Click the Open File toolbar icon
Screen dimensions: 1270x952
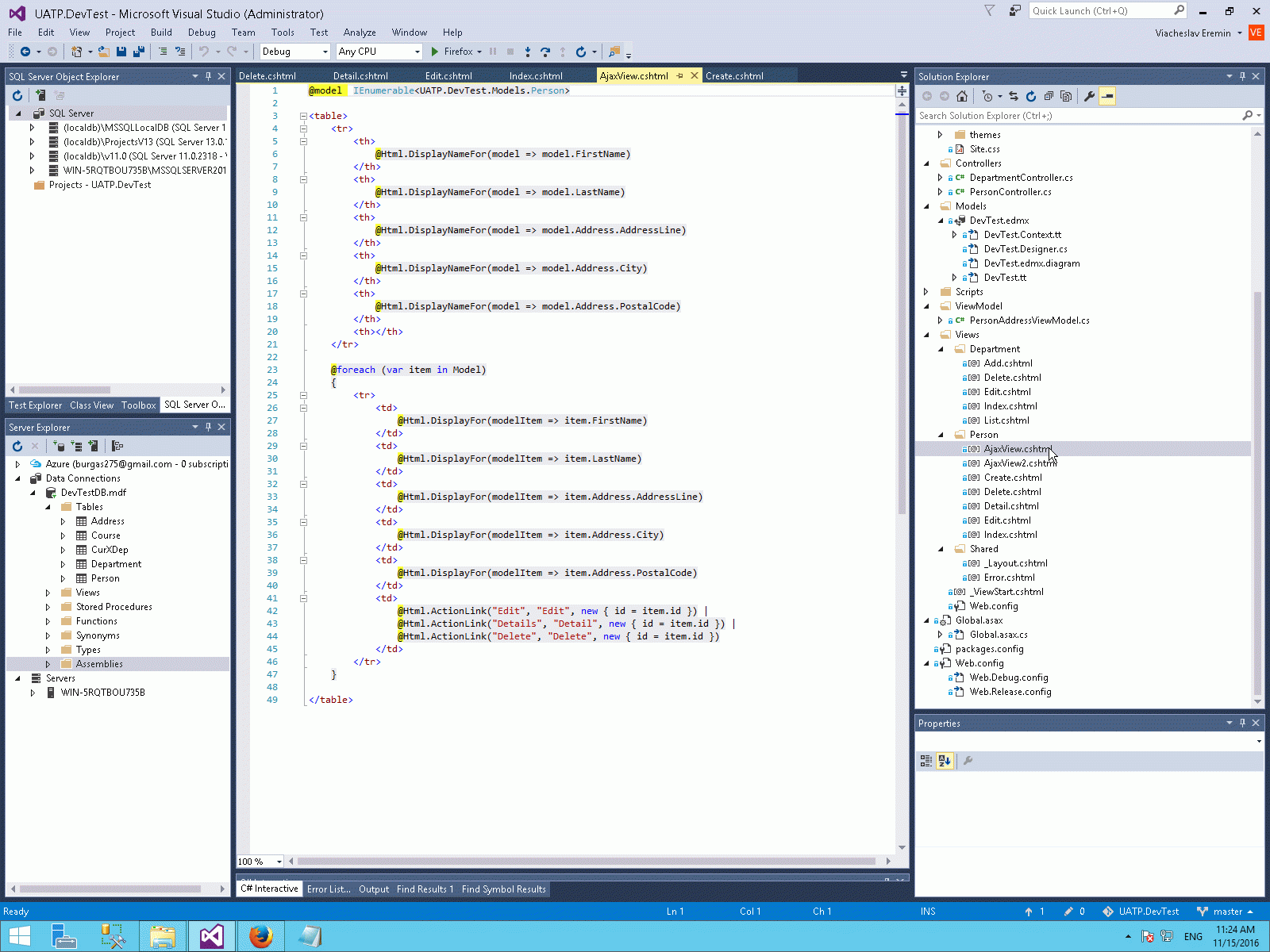pos(104,52)
